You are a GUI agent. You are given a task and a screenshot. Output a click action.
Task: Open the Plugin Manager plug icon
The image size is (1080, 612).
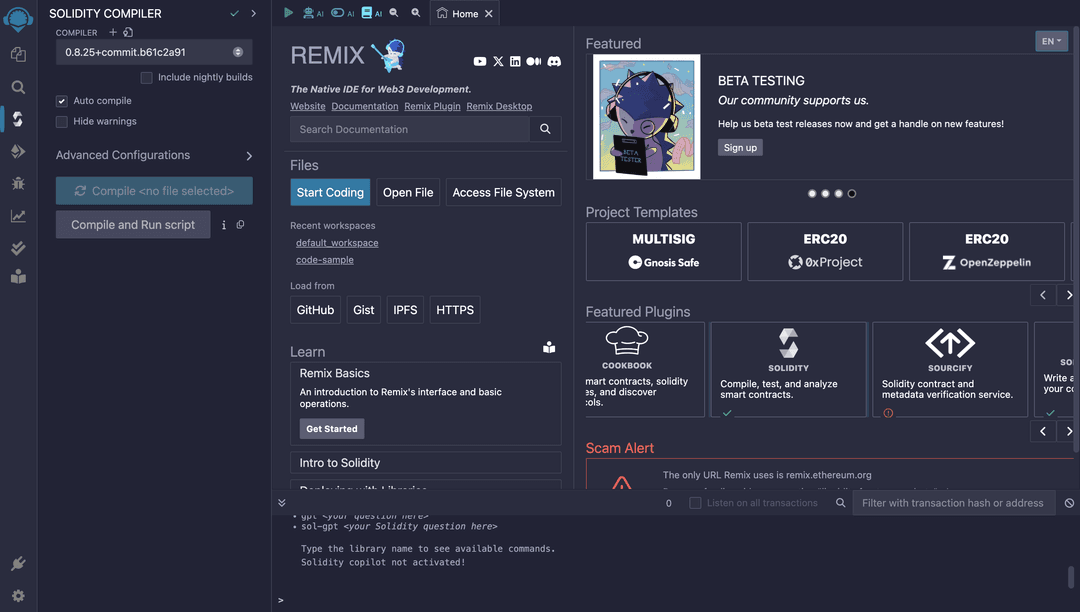[x=19, y=564]
